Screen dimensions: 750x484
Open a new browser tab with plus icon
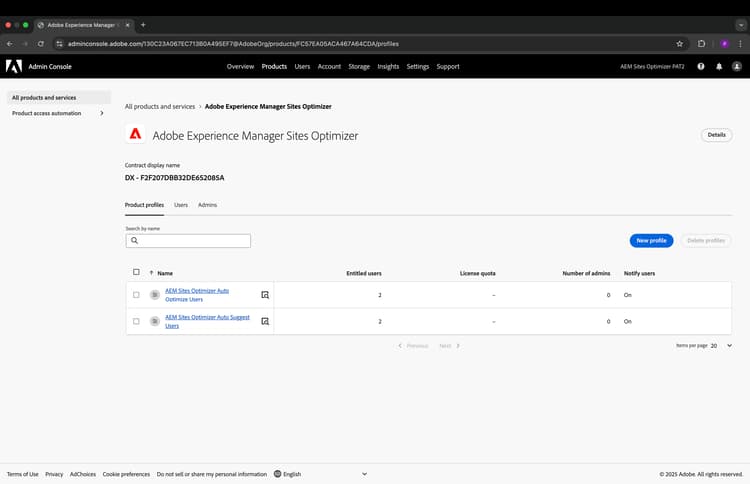(x=143, y=25)
